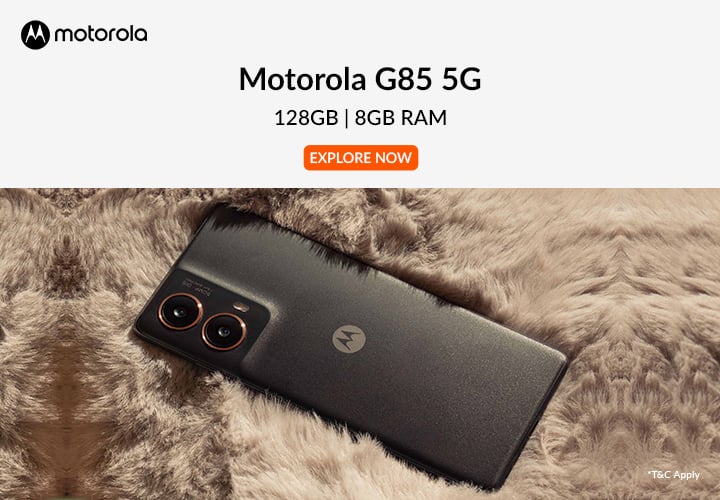Click the EXPLORE NOW button
720x500 pixels.
pyautogui.click(x=361, y=158)
